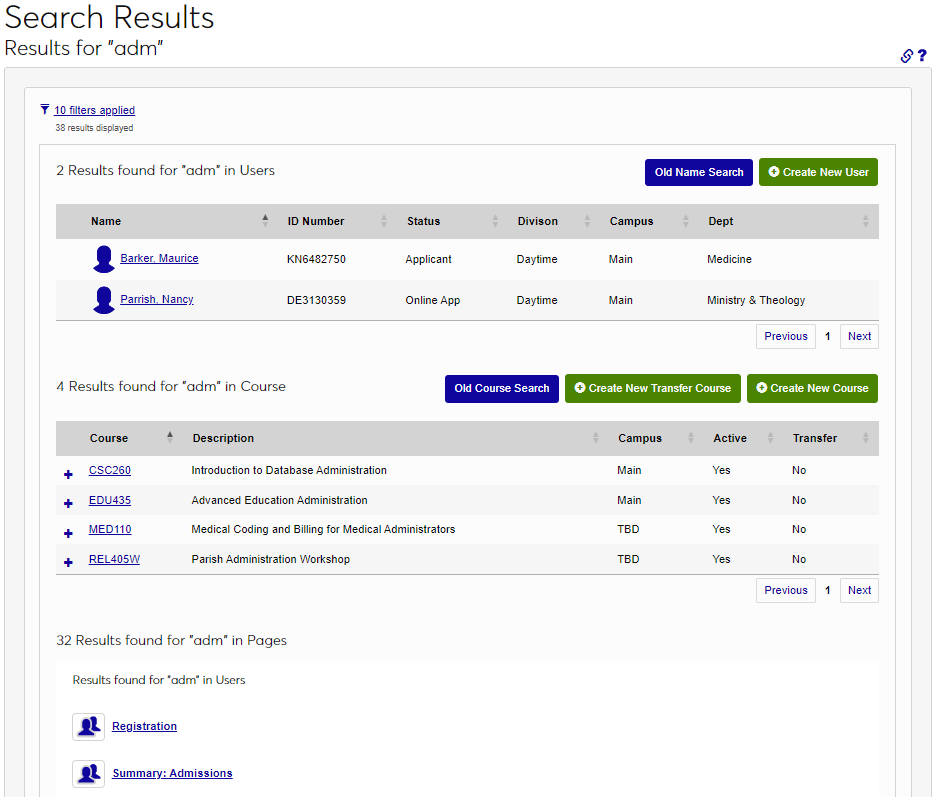Click the Registration page group icon
Screen dimensions: 936x797
click(88, 726)
